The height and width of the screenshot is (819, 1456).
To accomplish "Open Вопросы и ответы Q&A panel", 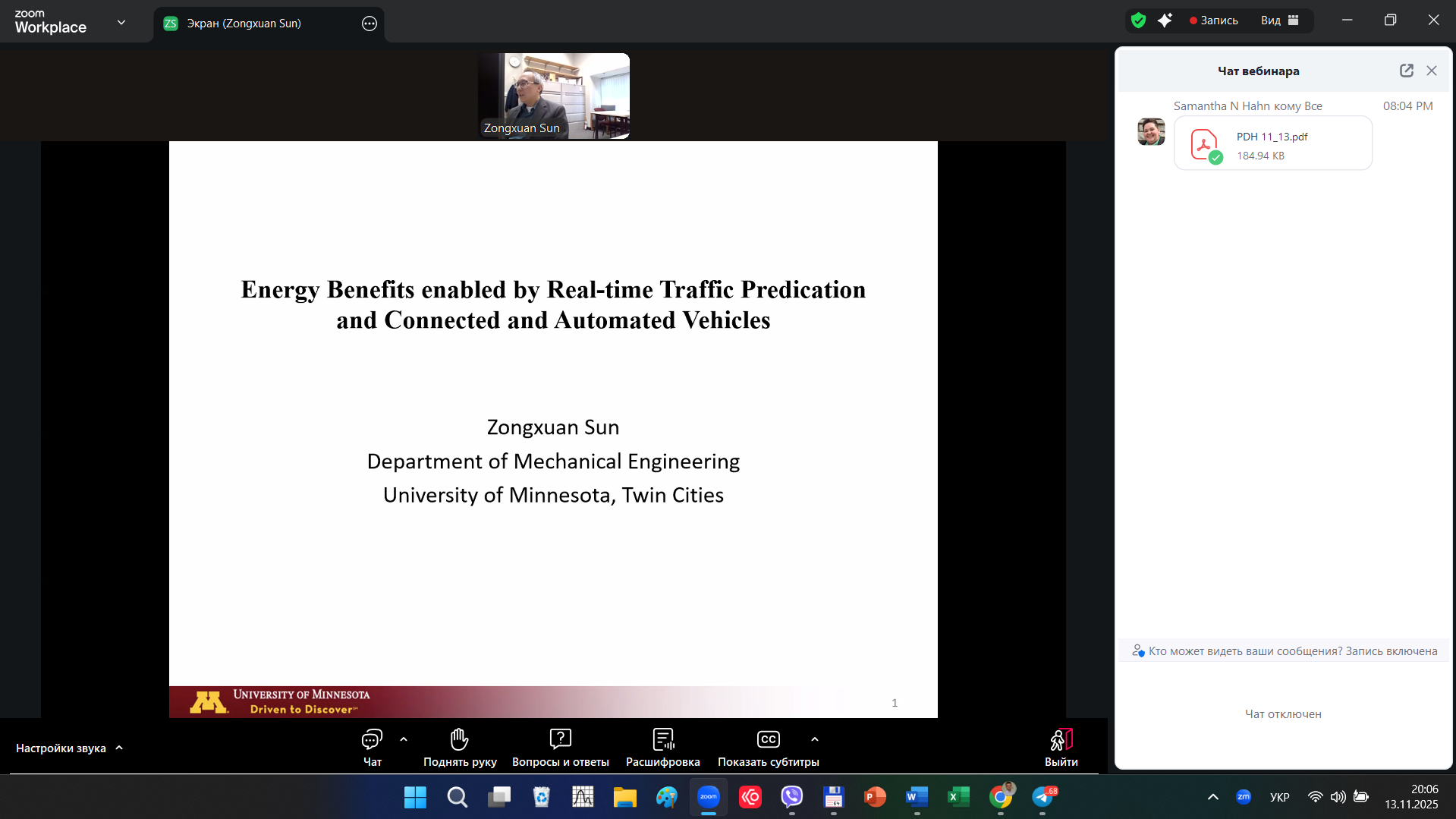I will pos(560,747).
